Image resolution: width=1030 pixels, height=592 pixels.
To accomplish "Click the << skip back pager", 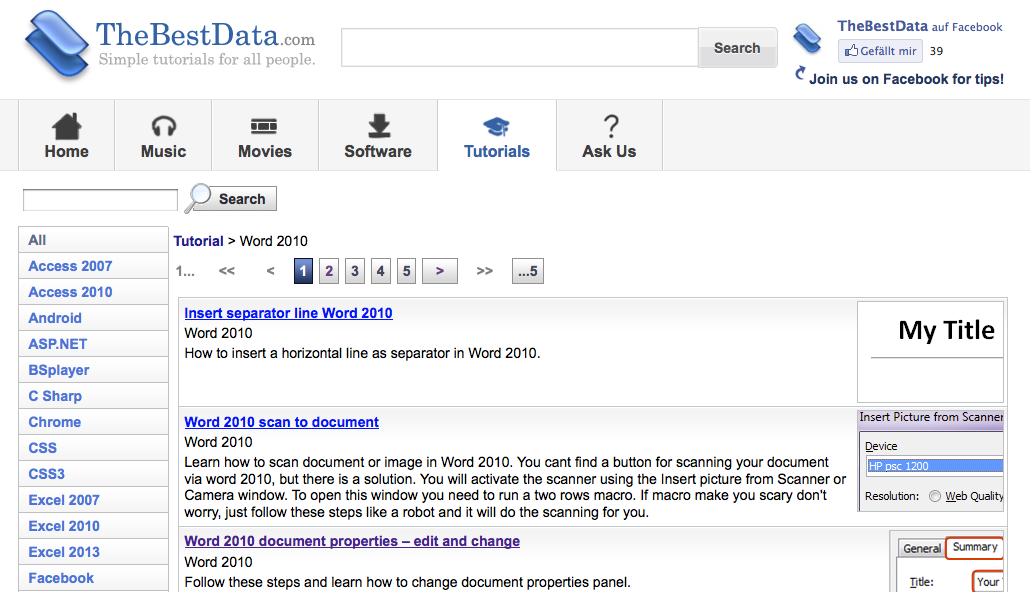I will click(227, 271).
